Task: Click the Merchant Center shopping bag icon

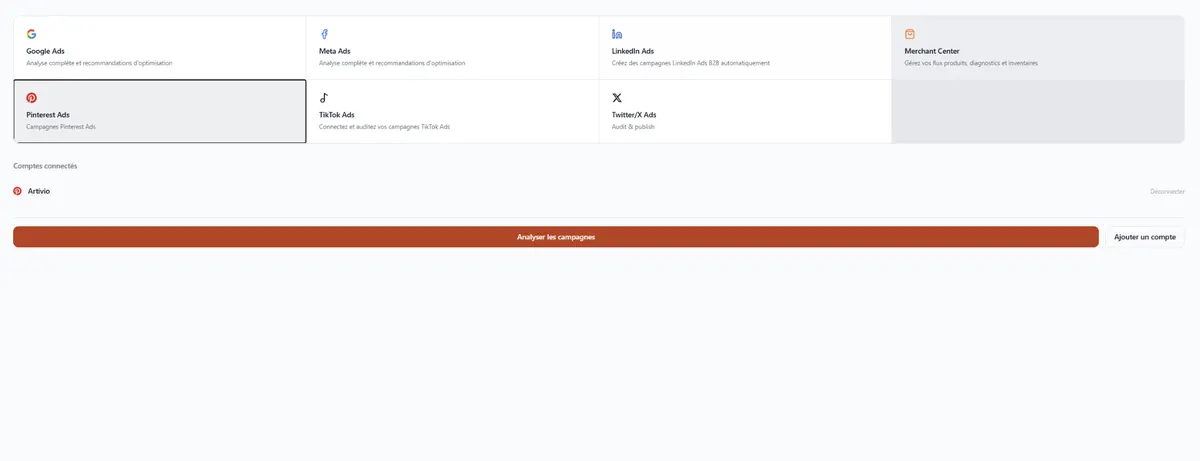Action: (910, 34)
